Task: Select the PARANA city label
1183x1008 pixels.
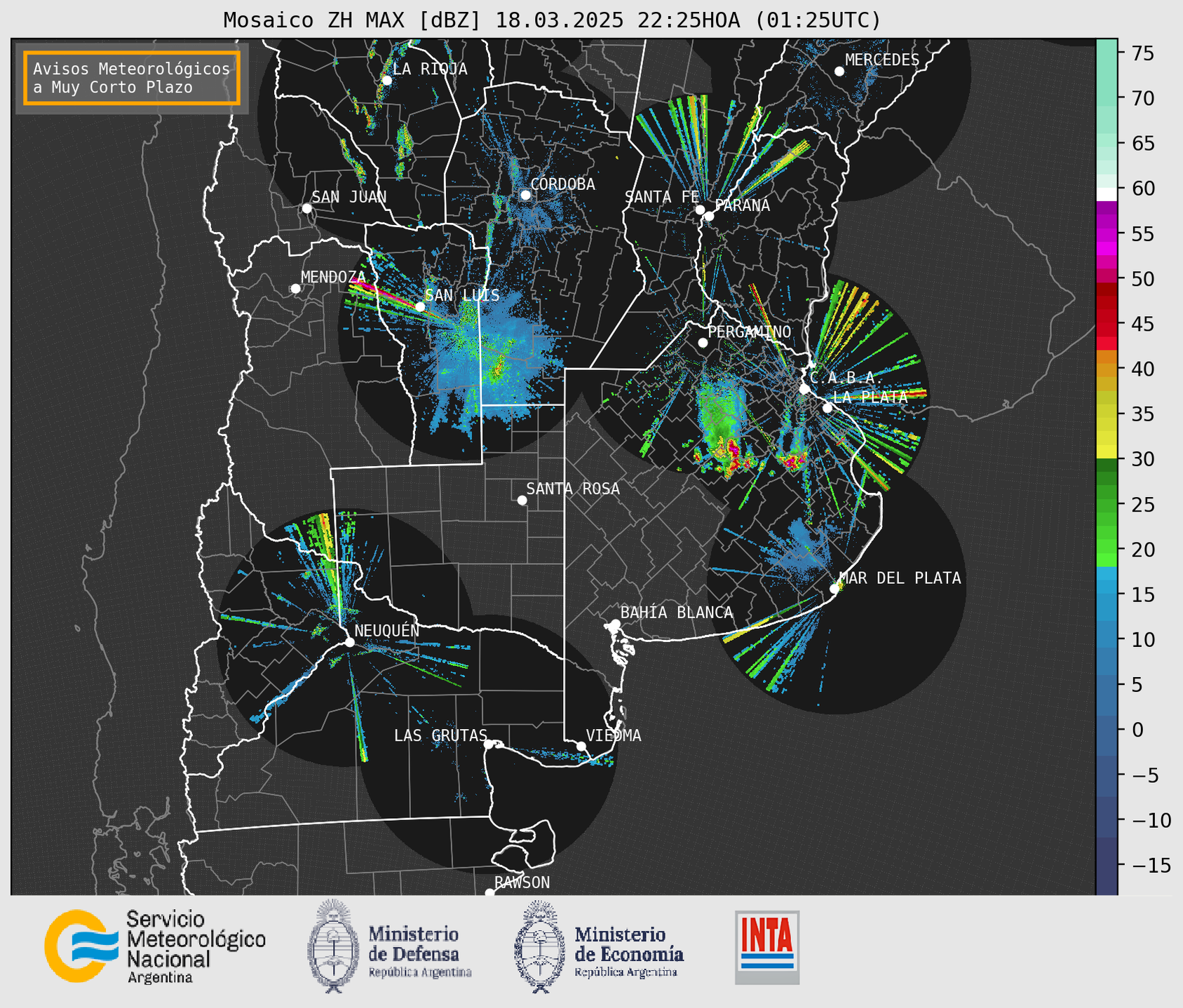Action: point(742,205)
